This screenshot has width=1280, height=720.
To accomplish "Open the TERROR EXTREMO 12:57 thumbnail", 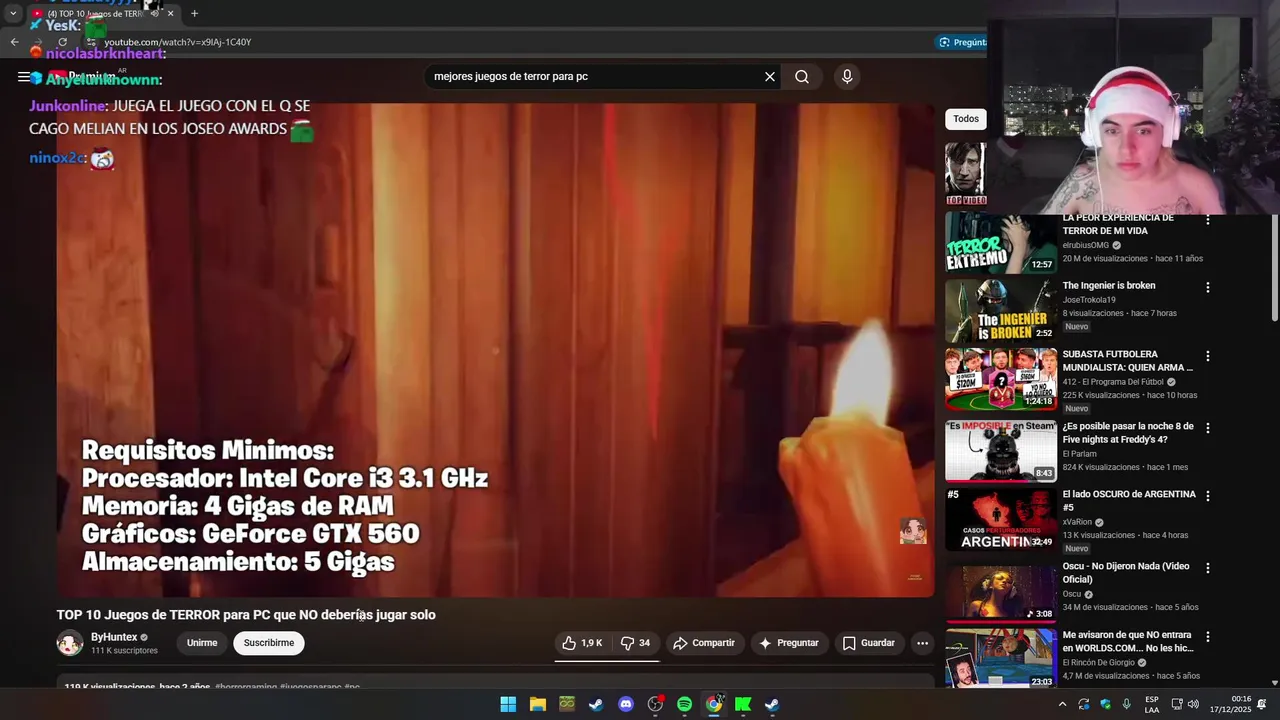I will [x=1001, y=243].
